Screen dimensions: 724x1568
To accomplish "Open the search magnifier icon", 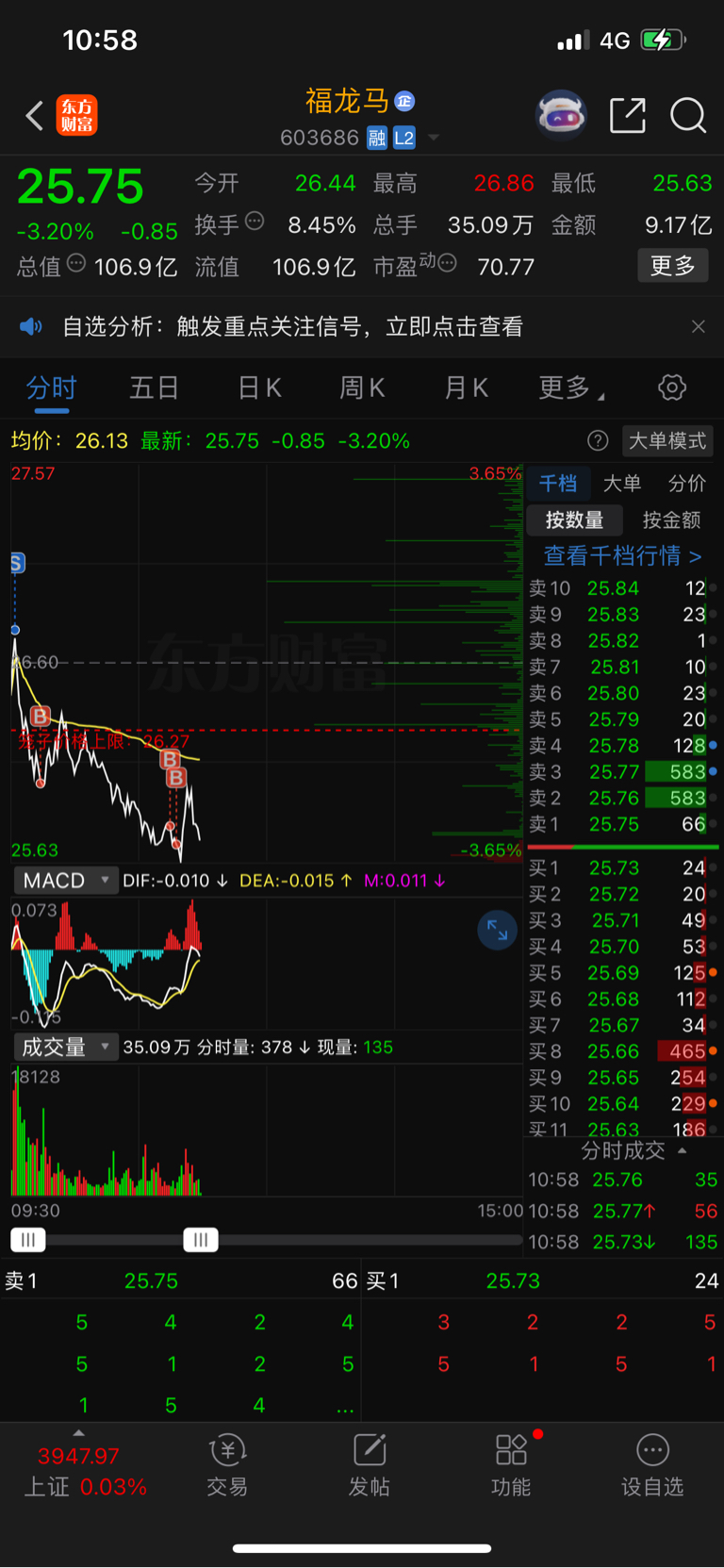I will tap(688, 115).
